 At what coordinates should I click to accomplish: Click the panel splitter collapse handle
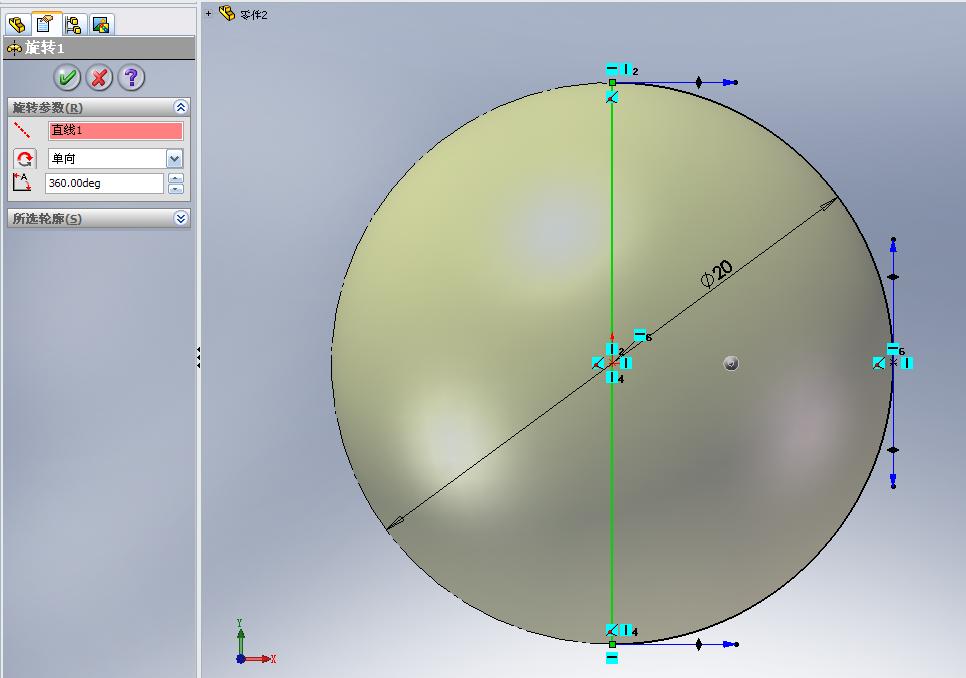pyautogui.click(x=199, y=358)
